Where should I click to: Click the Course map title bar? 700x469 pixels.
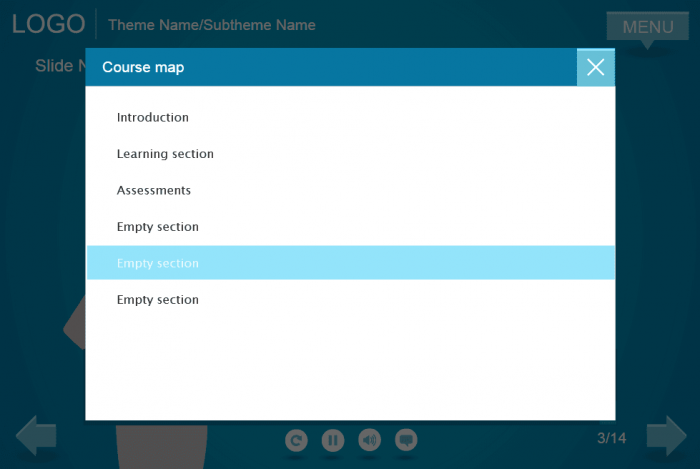click(x=330, y=67)
